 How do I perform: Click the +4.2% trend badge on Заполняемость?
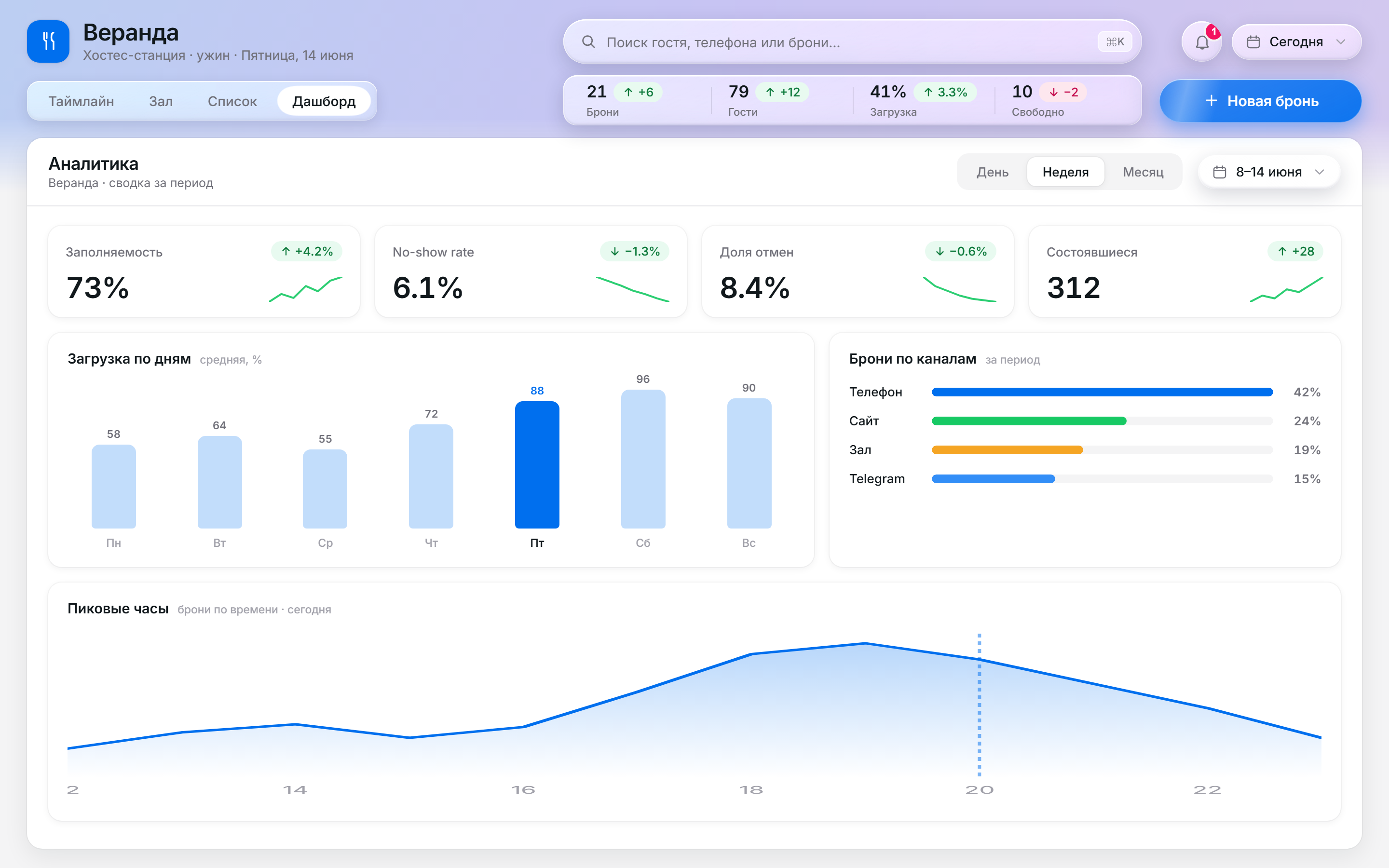click(x=307, y=251)
